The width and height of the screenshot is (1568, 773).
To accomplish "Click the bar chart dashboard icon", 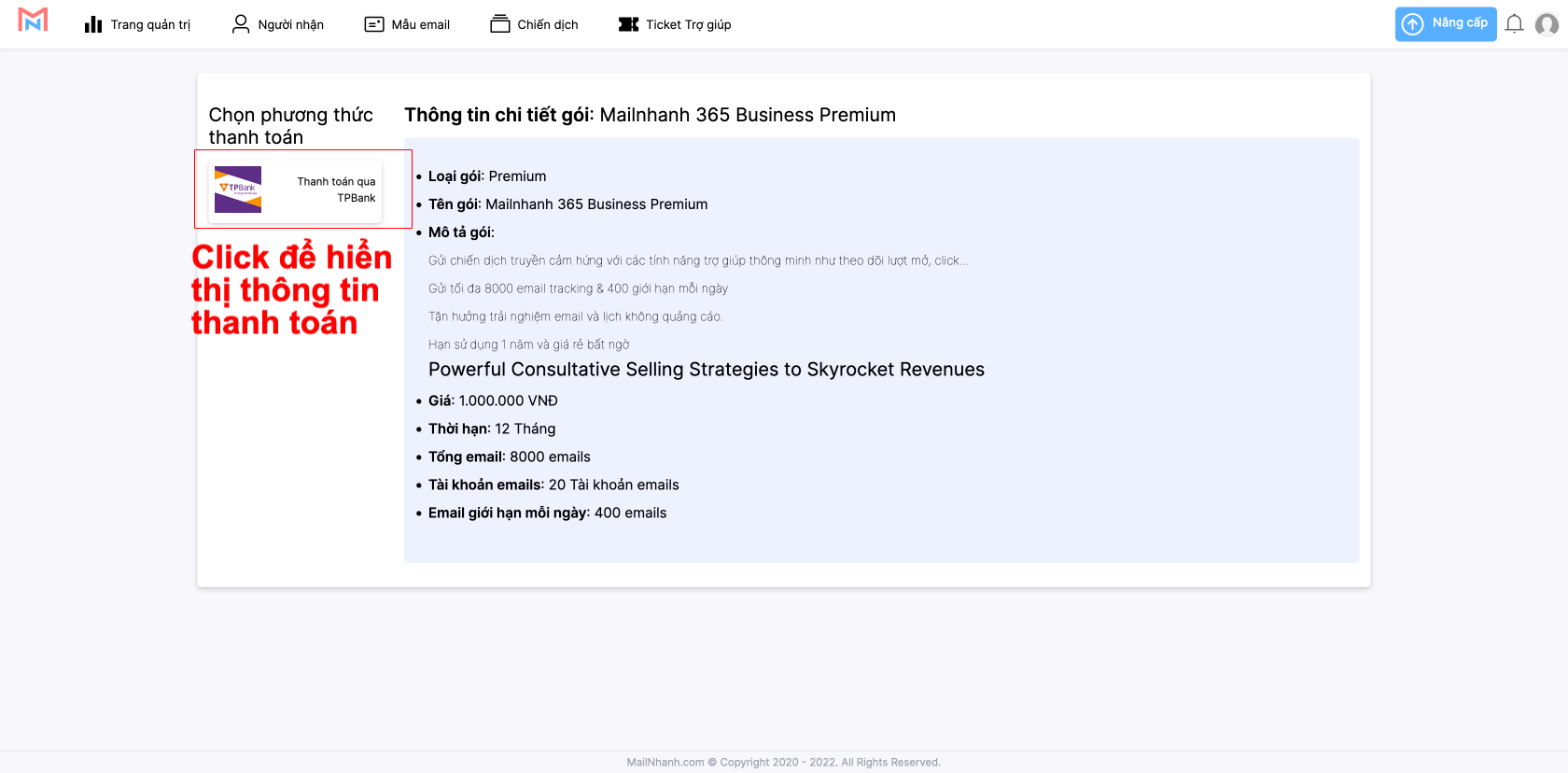I will click(93, 24).
